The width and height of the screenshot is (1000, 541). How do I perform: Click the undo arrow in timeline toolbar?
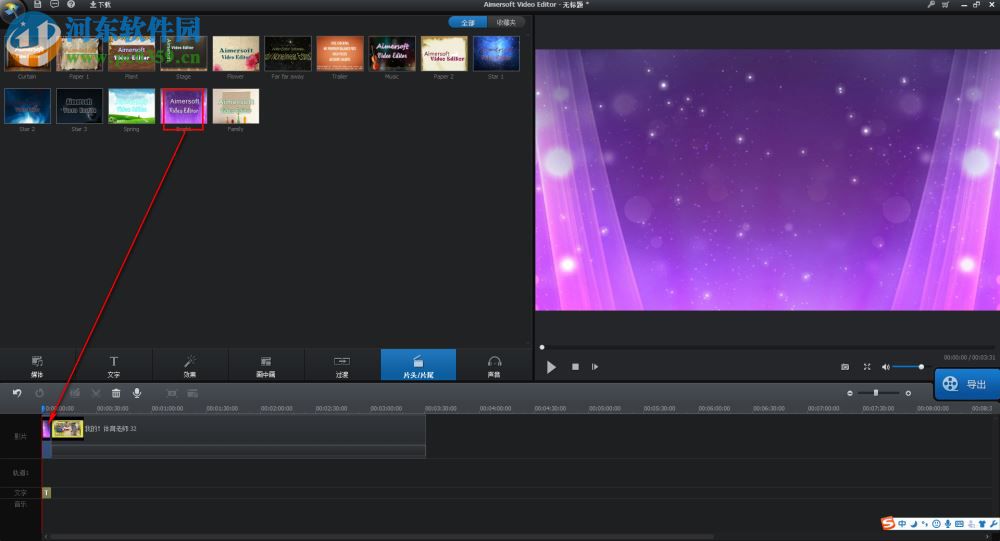tap(17, 393)
